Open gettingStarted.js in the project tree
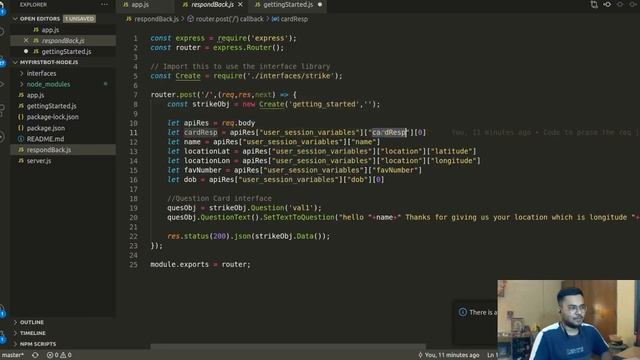This screenshot has height=360, width=640. click(x=51, y=106)
